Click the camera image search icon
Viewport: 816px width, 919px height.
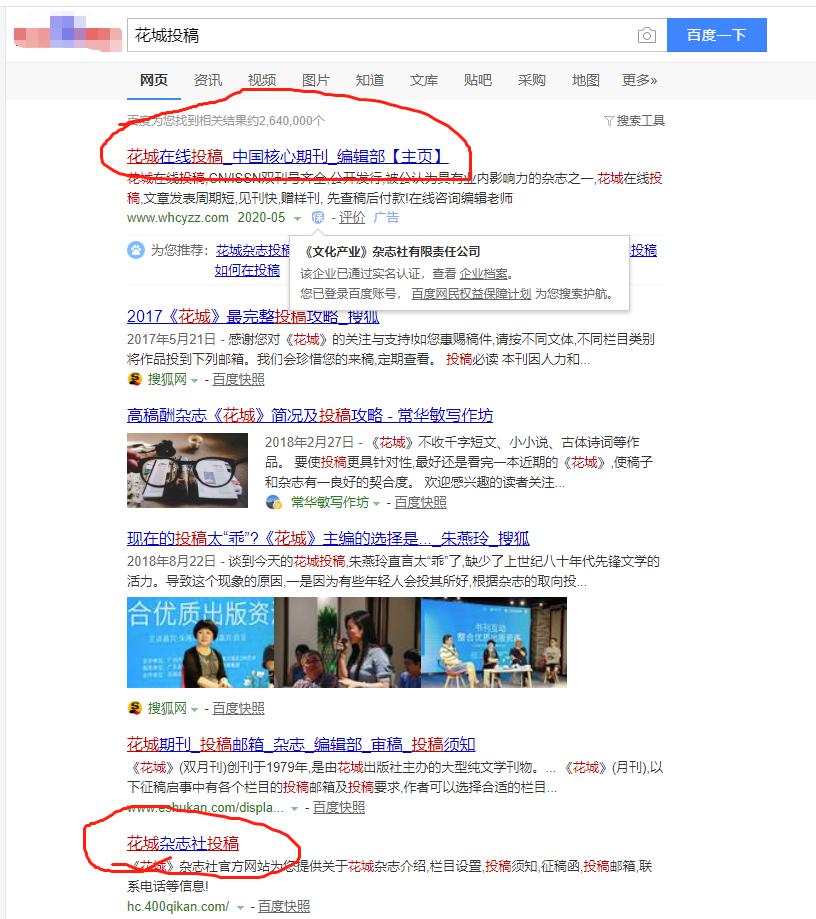click(x=647, y=36)
